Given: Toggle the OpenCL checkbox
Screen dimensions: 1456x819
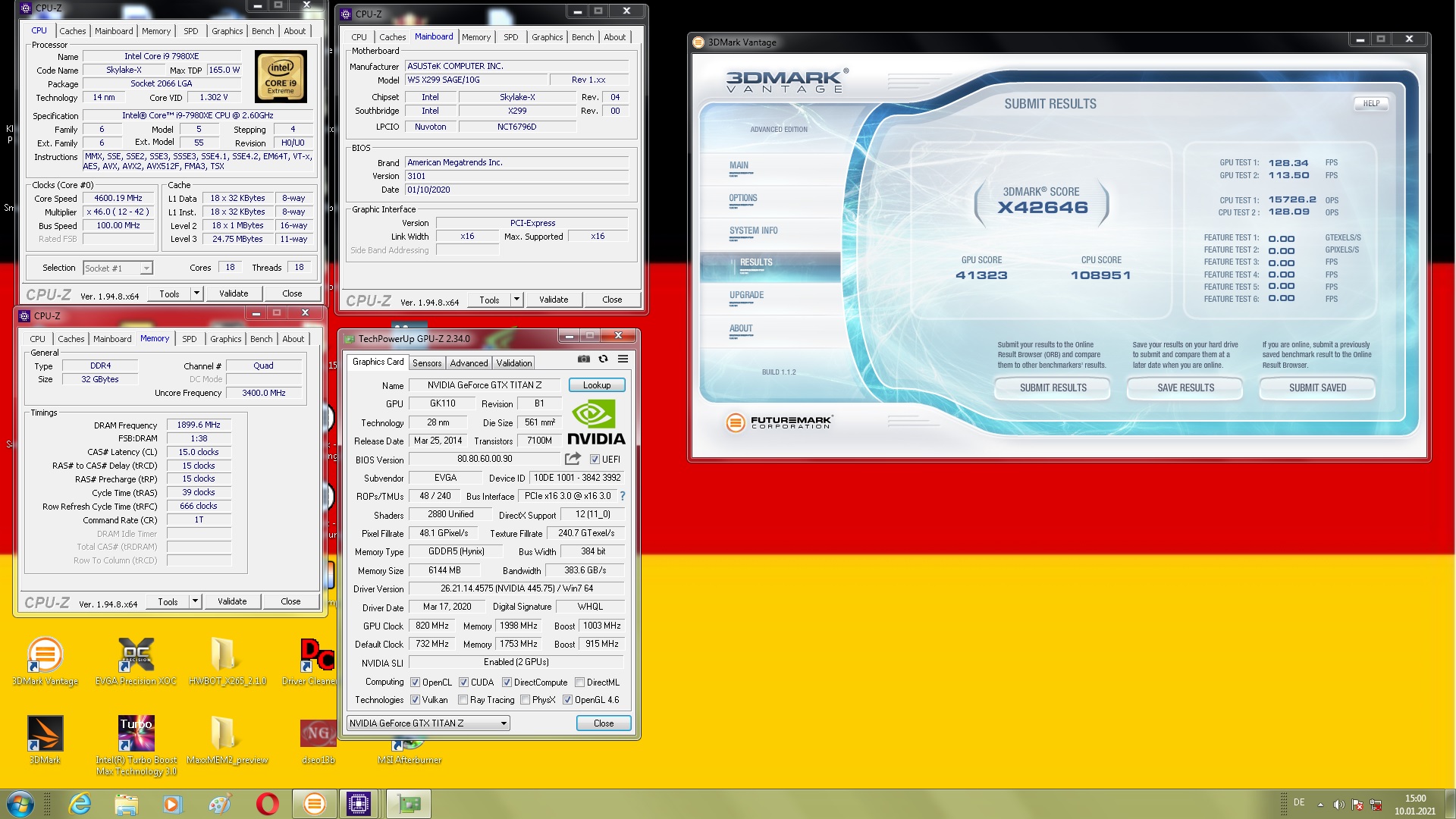Looking at the screenshot, I should [415, 682].
